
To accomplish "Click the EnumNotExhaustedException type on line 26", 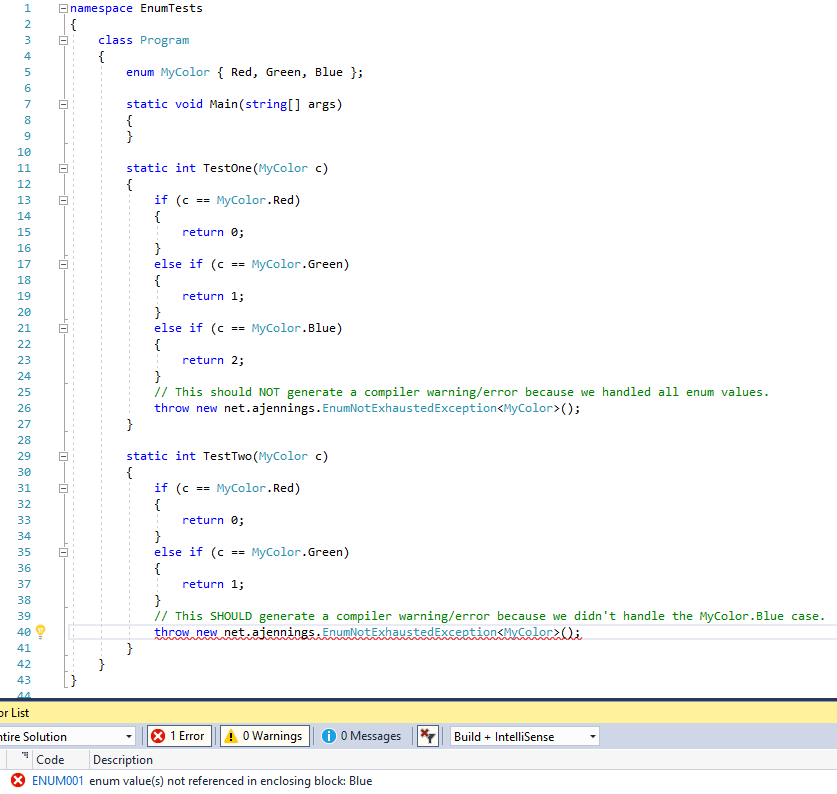I will tap(409, 408).
